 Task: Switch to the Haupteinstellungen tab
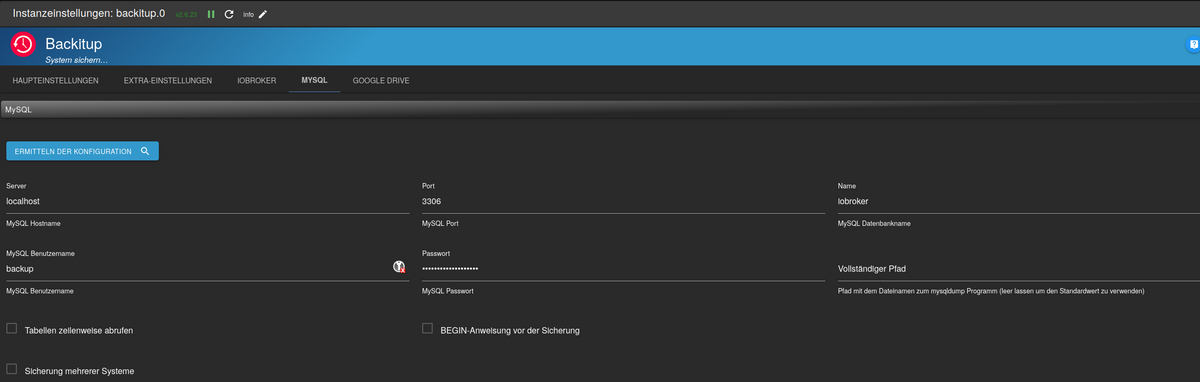click(55, 80)
